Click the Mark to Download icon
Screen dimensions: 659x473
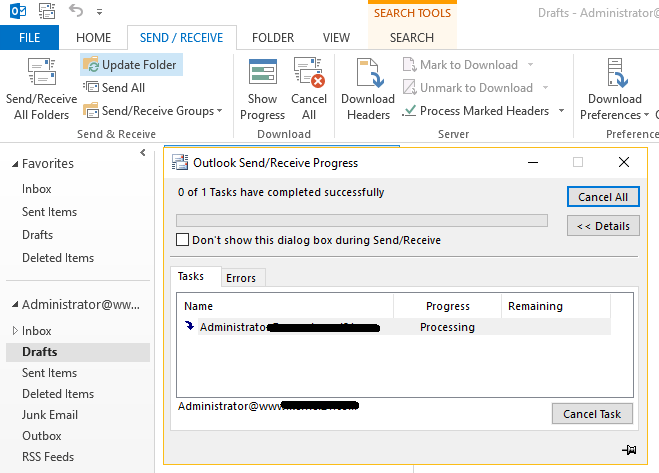[x=409, y=65]
